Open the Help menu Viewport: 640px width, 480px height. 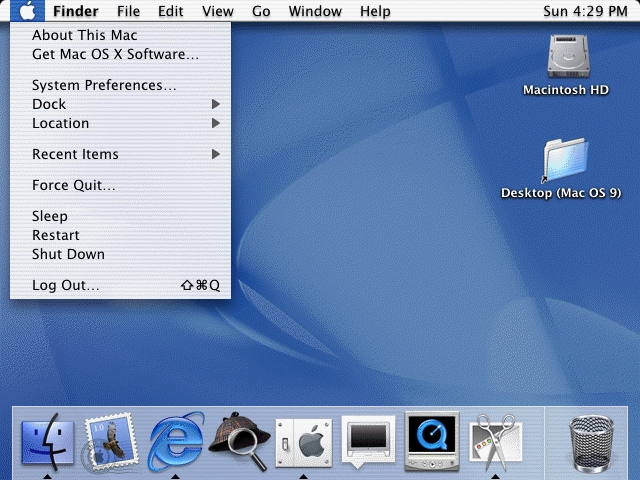[x=375, y=11]
